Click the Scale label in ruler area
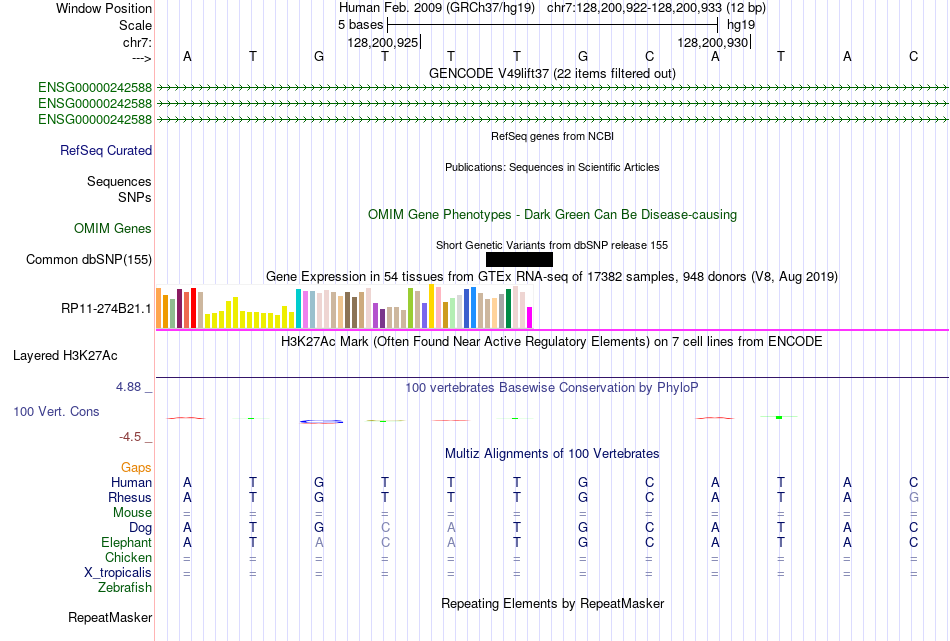The image size is (950, 641). coord(136,25)
